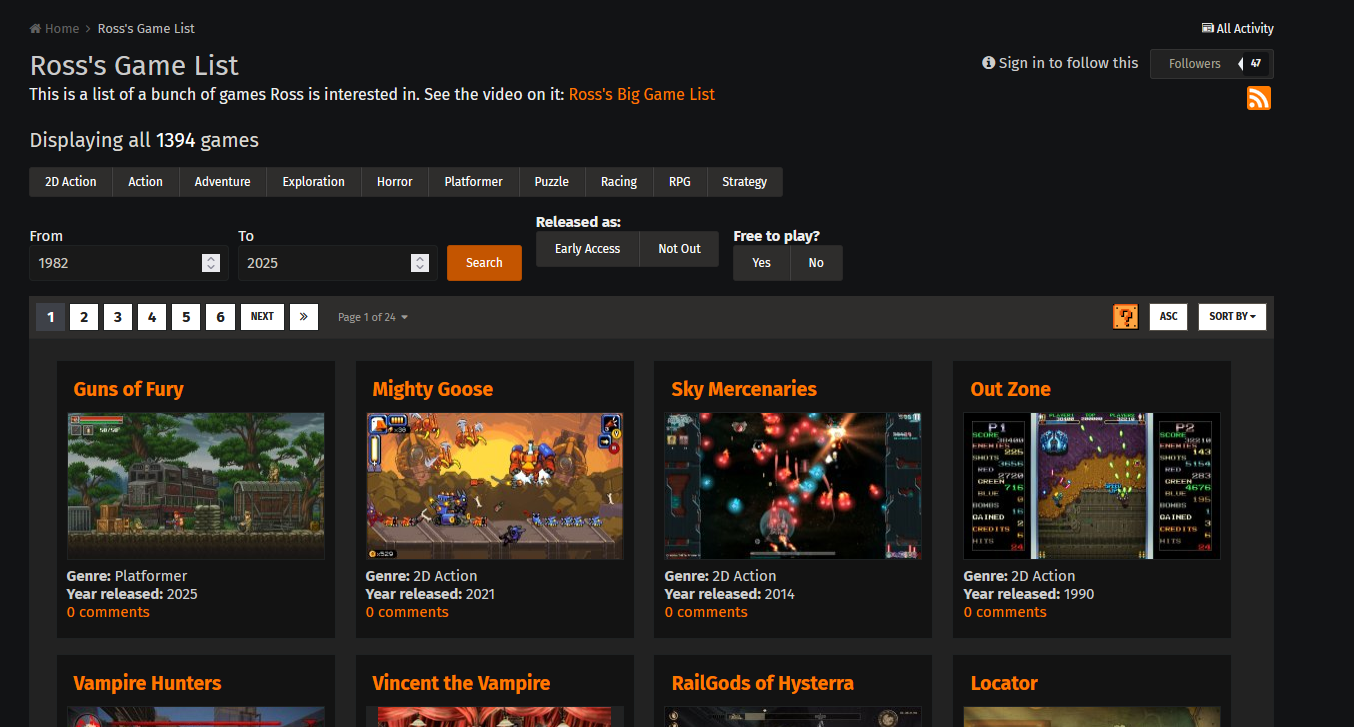Filter games by 2D Action genre
The width and height of the screenshot is (1354, 727).
(71, 182)
